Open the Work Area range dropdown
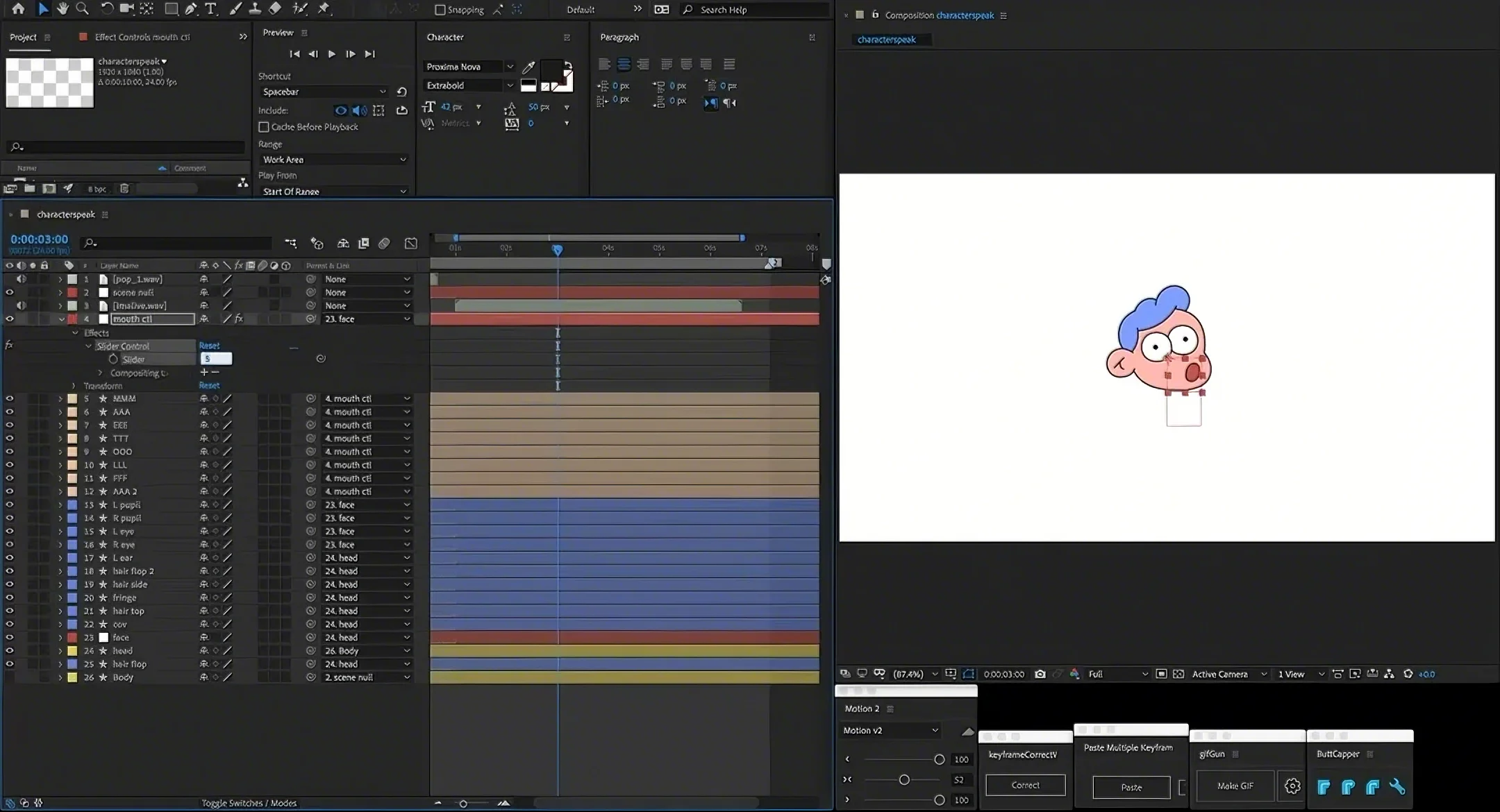The height and width of the screenshot is (812, 1500). (334, 160)
